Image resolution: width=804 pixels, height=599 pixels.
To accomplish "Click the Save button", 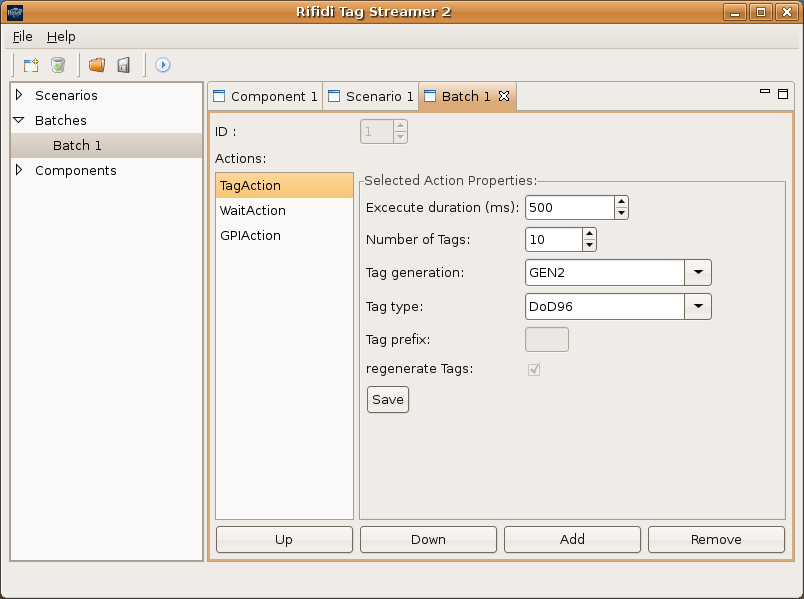I will point(388,400).
